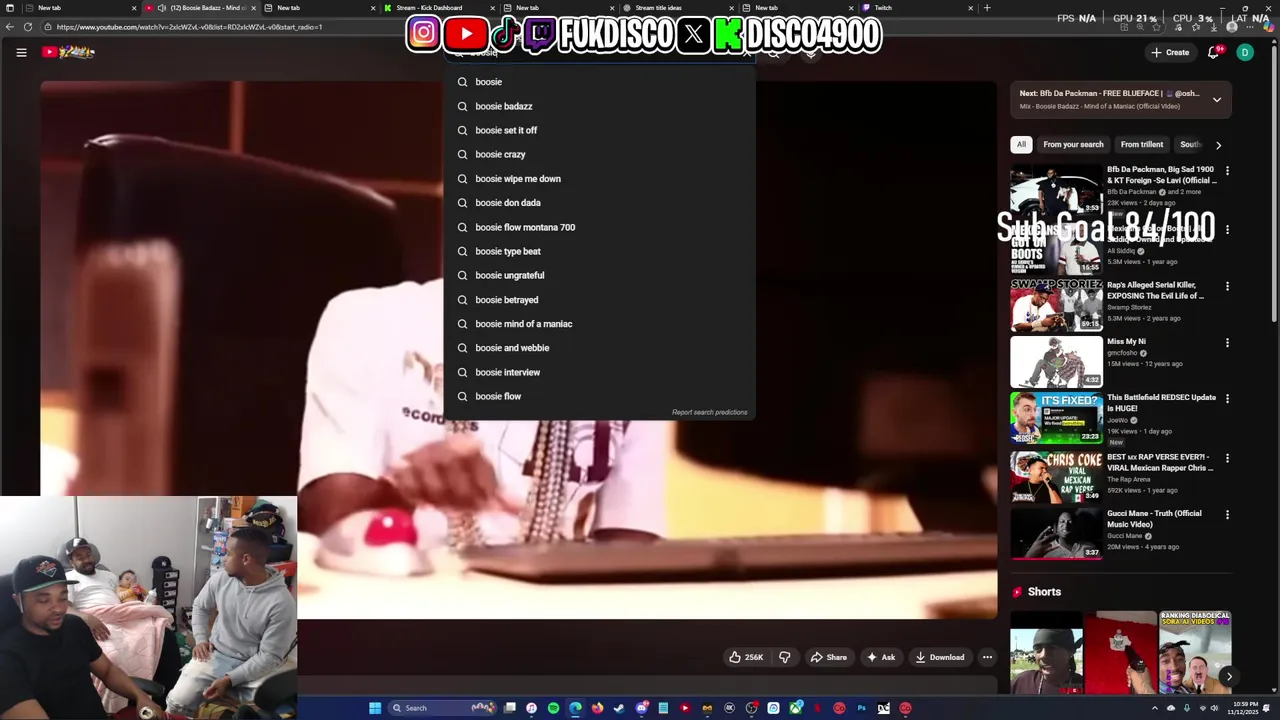
Task: Open options for Gucci Mane - Truth video
Action: (1227, 515)
